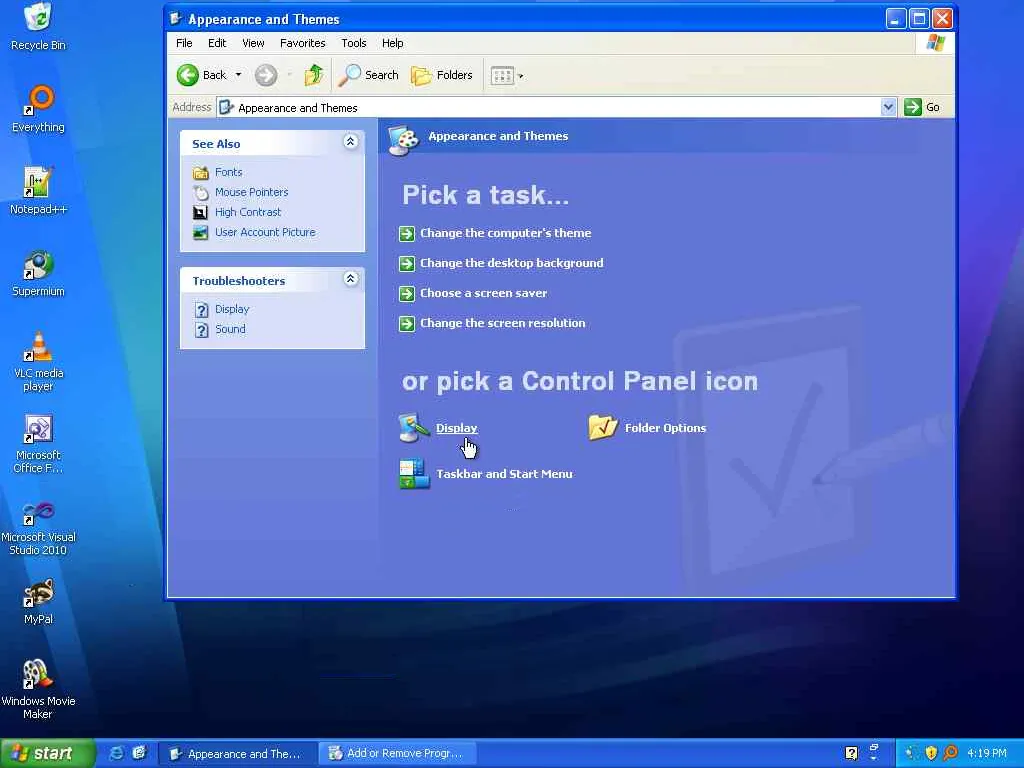Click the green Back arrow icon
1024x768 pixels.
(x=187, y=75)
